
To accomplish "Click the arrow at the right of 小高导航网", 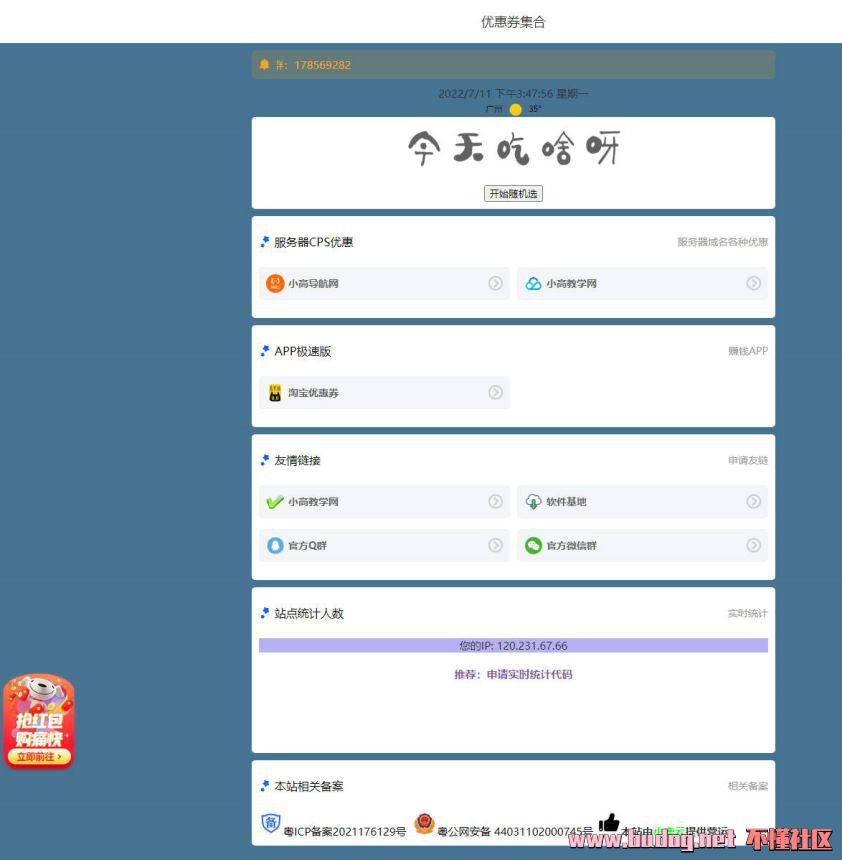I will pos(495,284).
